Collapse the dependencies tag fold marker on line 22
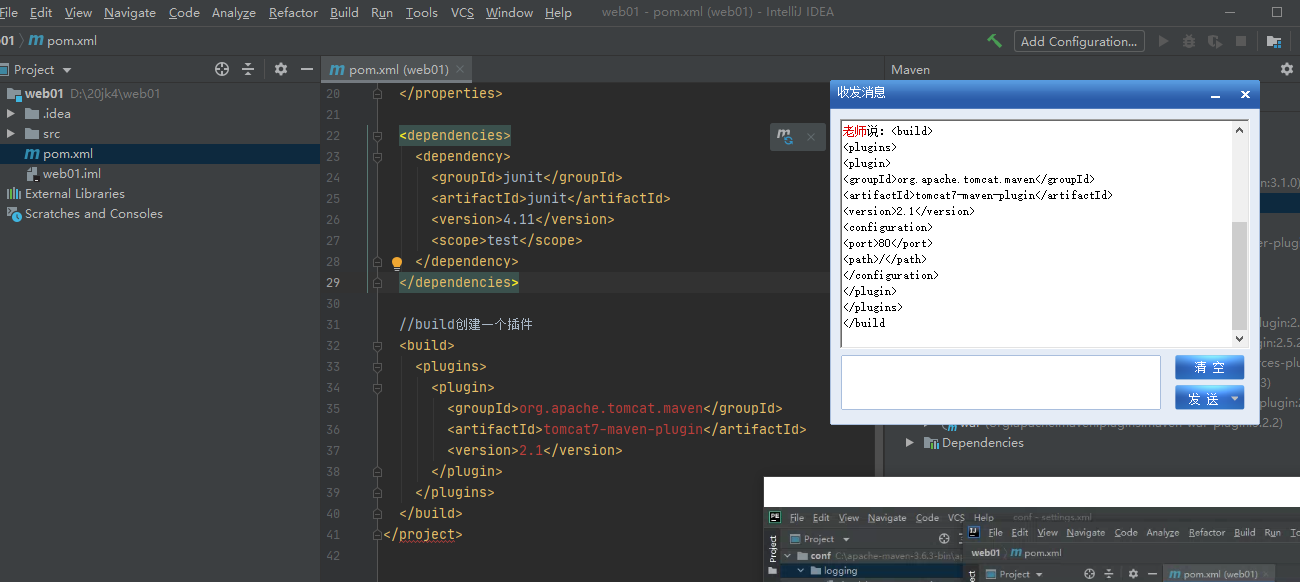The height and width of the screenshot is (582, 1300). (377, 135)
